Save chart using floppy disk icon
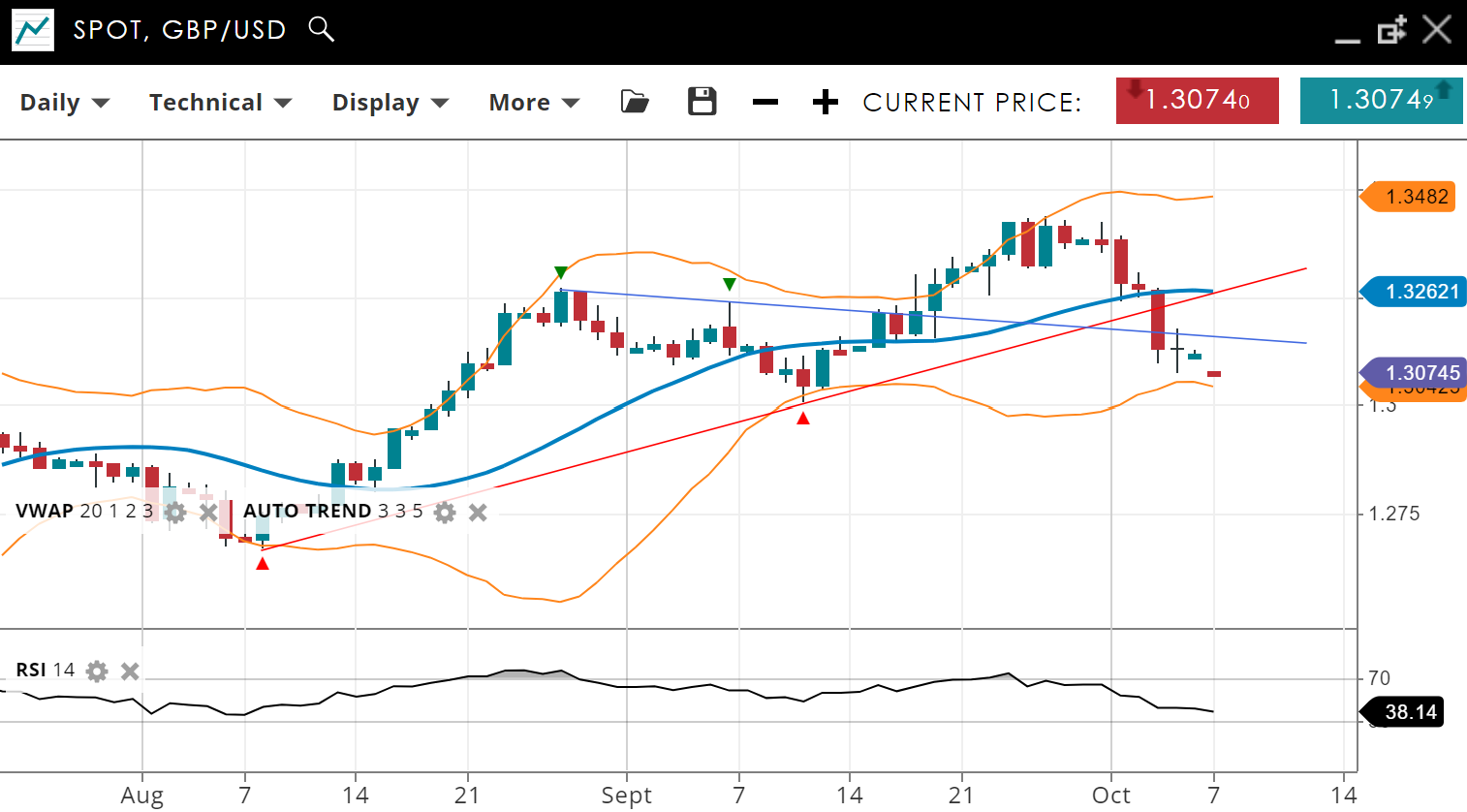The image size is (1467, 812). coord(702,102)
